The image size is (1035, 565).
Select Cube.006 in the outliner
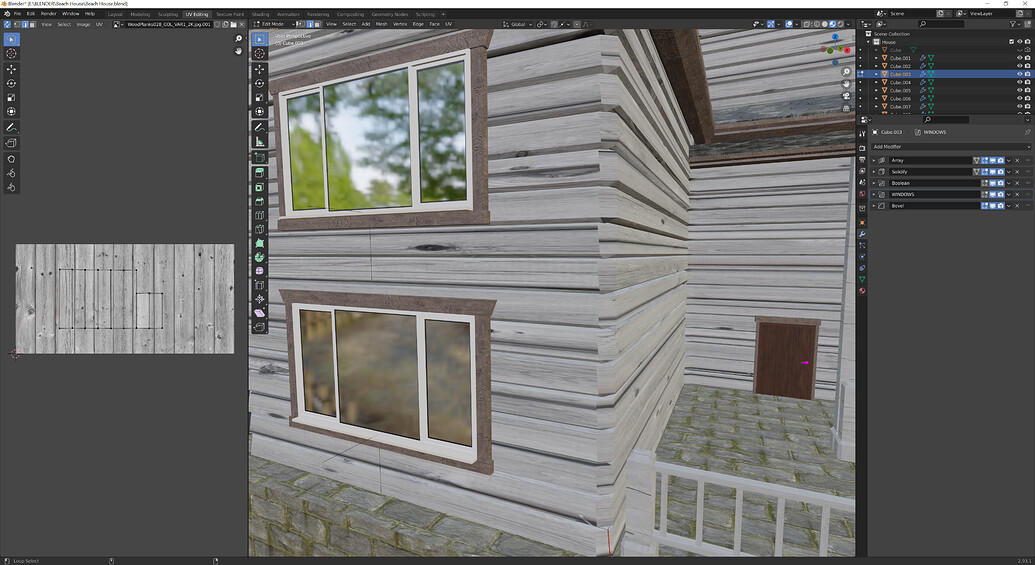point(900,98)
